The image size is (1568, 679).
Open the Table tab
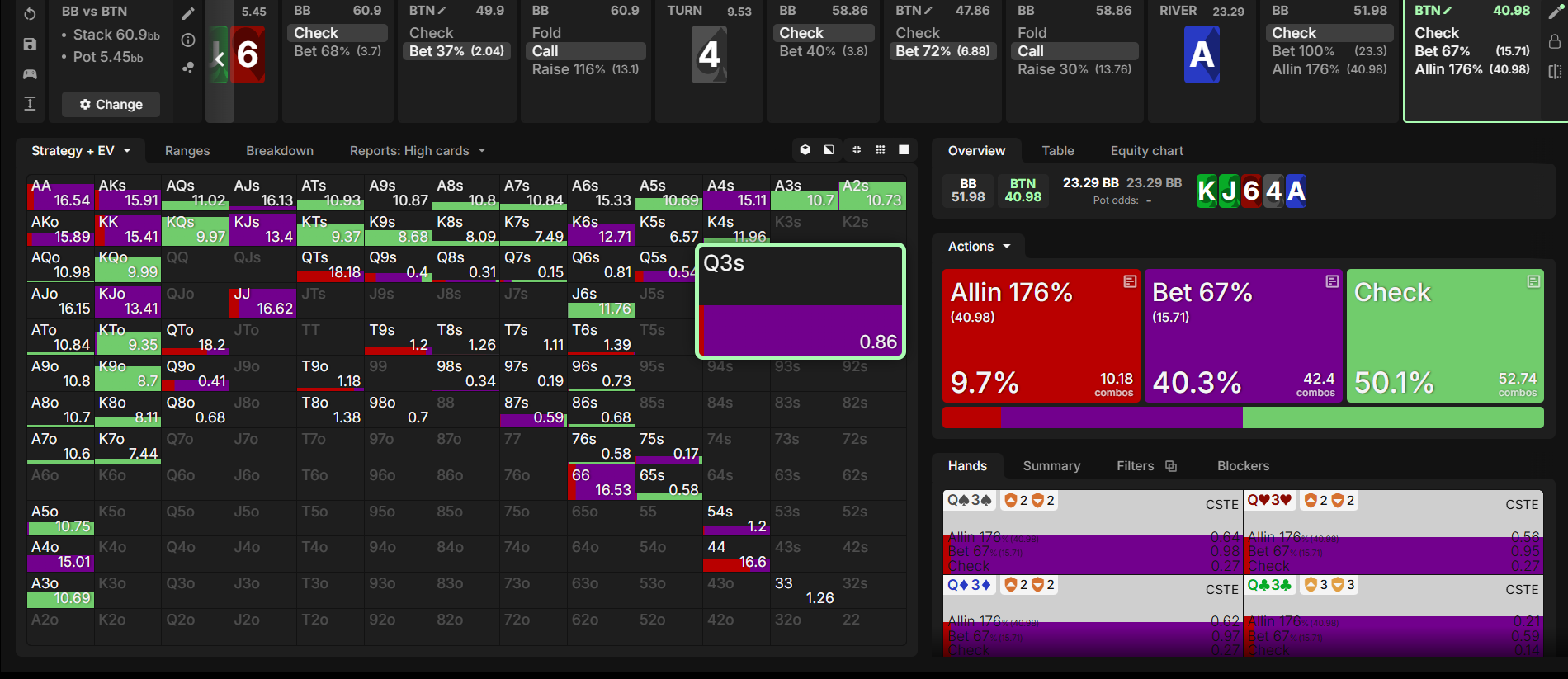(1058, 150)
